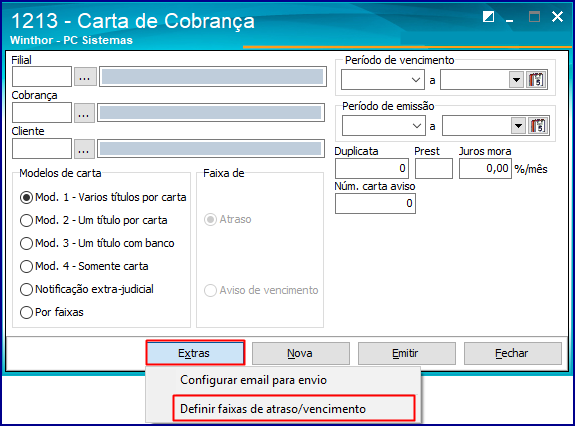Click the window theme toggle icon in title bar
The image size is (575, 426).
coord(488,16)
